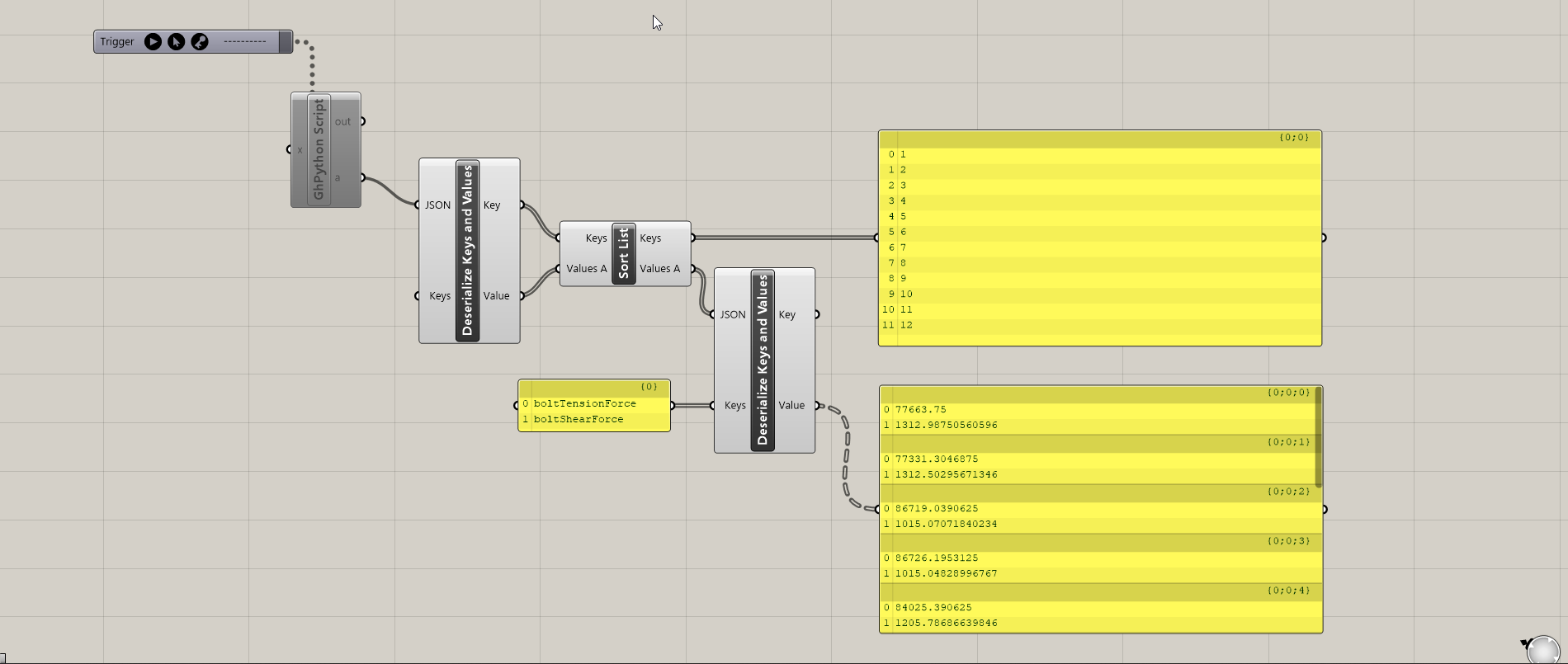Click Value output on the right Deserialize component

[x=791, y=405]
